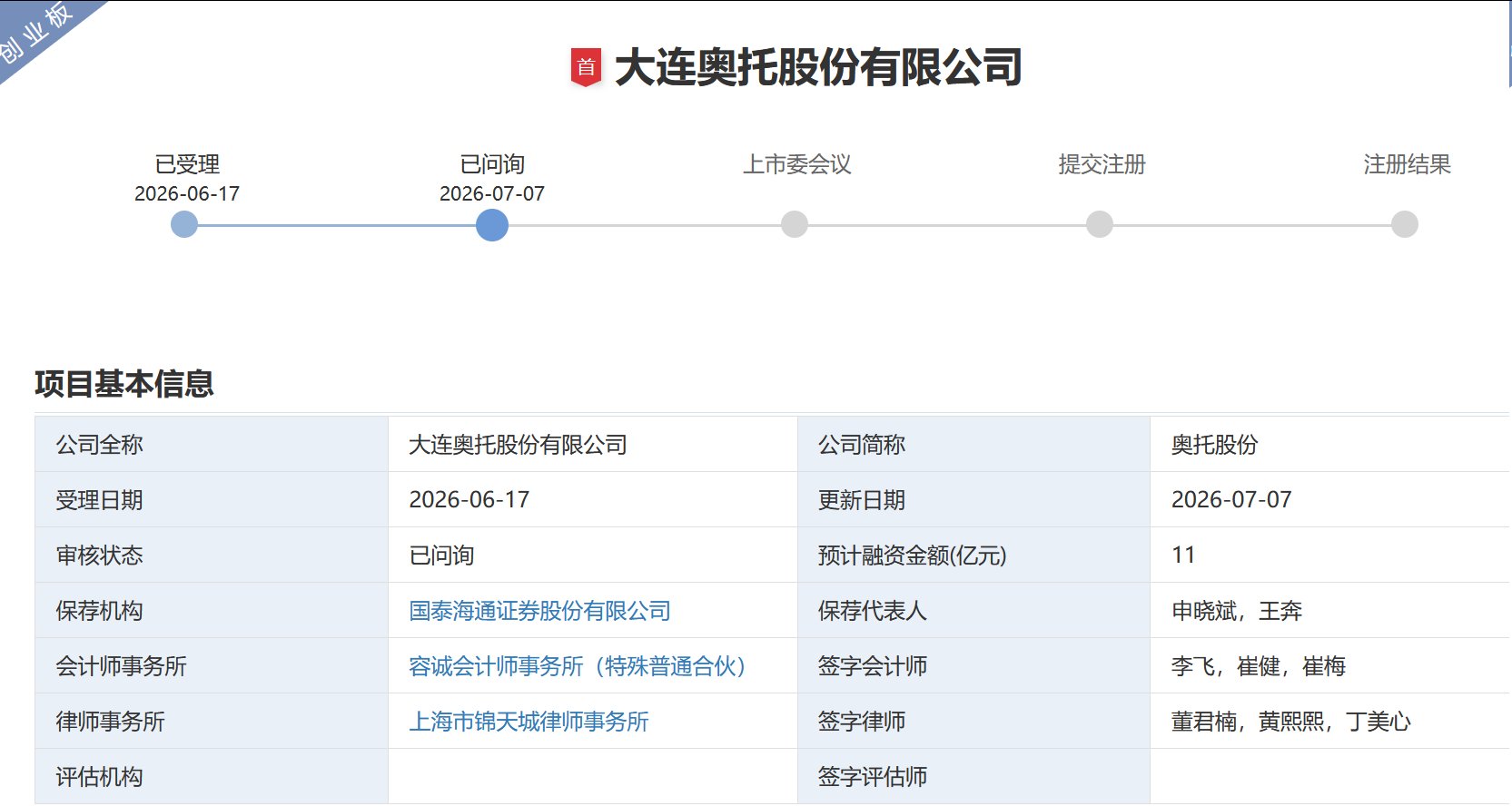Viewport: 1512px width, 806px height.
Task: Click the value 申晓斌, 王奔
Action: (x=1237, y=611)
